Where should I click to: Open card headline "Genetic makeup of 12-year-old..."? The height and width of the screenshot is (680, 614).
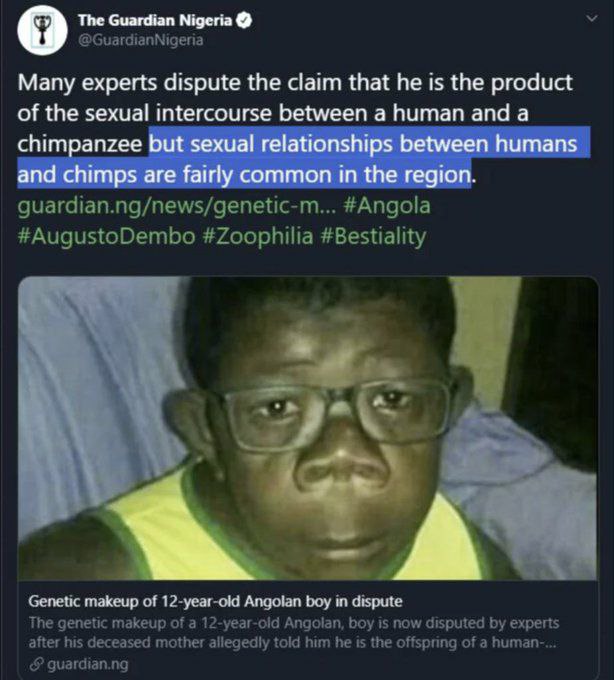tap(215, 602)
